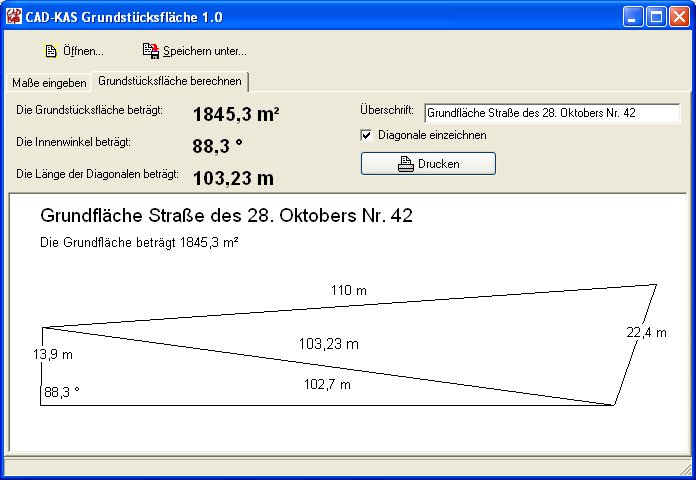The width and height of the screenshot is (696, 480).
Task: Click the 102,7 m side label in drawing
Action: tap(327, 384)
